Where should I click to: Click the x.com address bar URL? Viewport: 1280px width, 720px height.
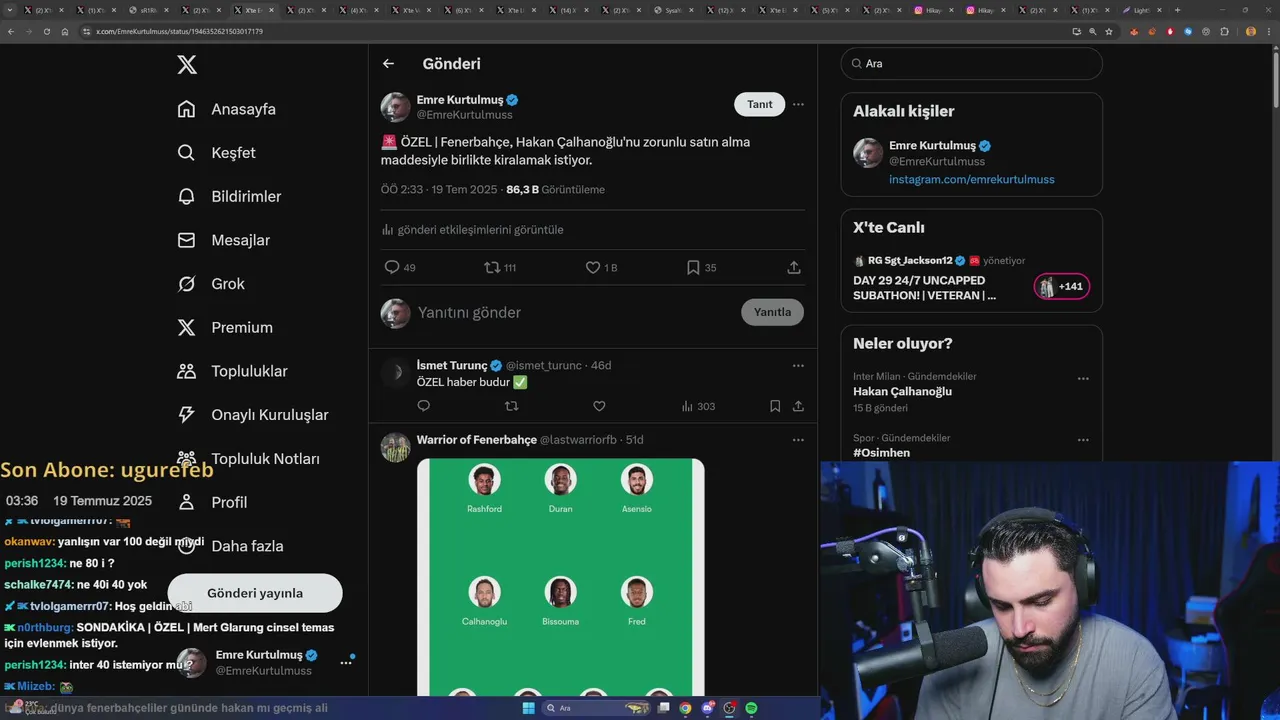click(180, 32)
